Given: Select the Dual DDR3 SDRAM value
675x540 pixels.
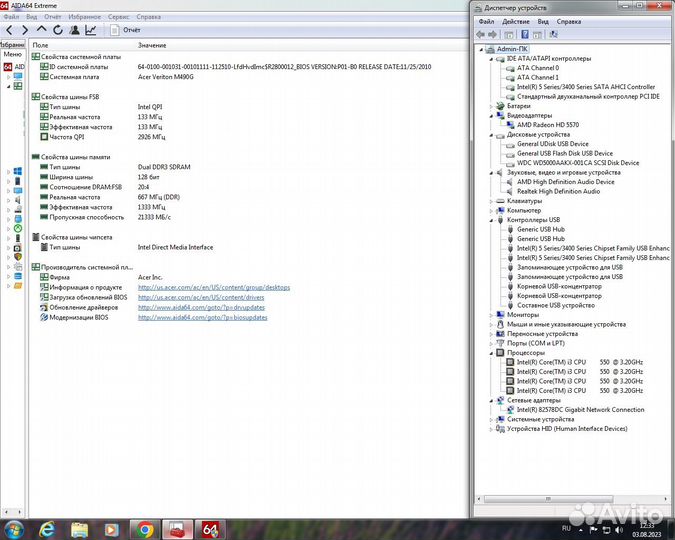Looking at the screenshot, I should [x=164, y=167].
